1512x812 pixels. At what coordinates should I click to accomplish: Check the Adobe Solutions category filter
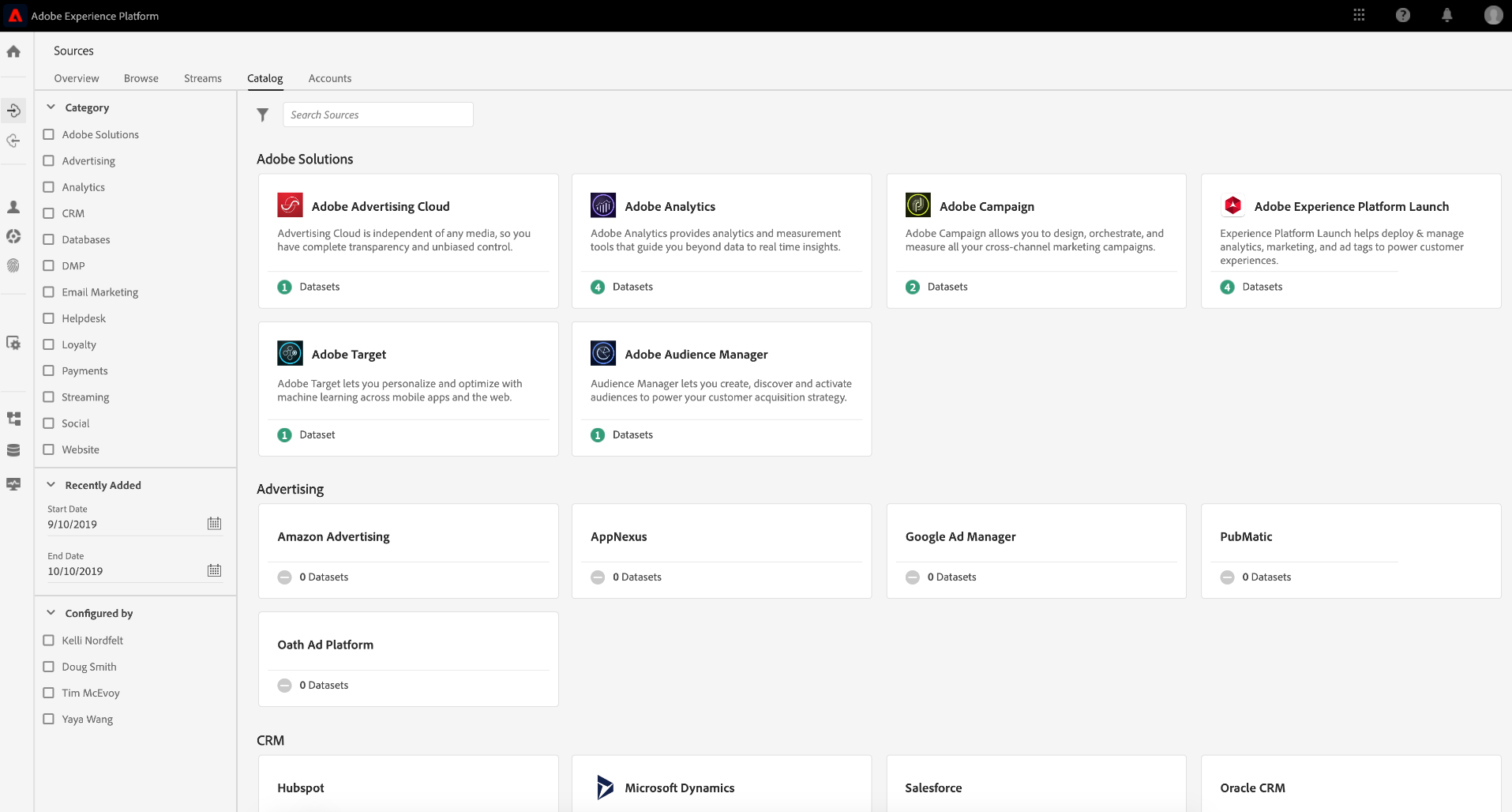tap(49, 134)
